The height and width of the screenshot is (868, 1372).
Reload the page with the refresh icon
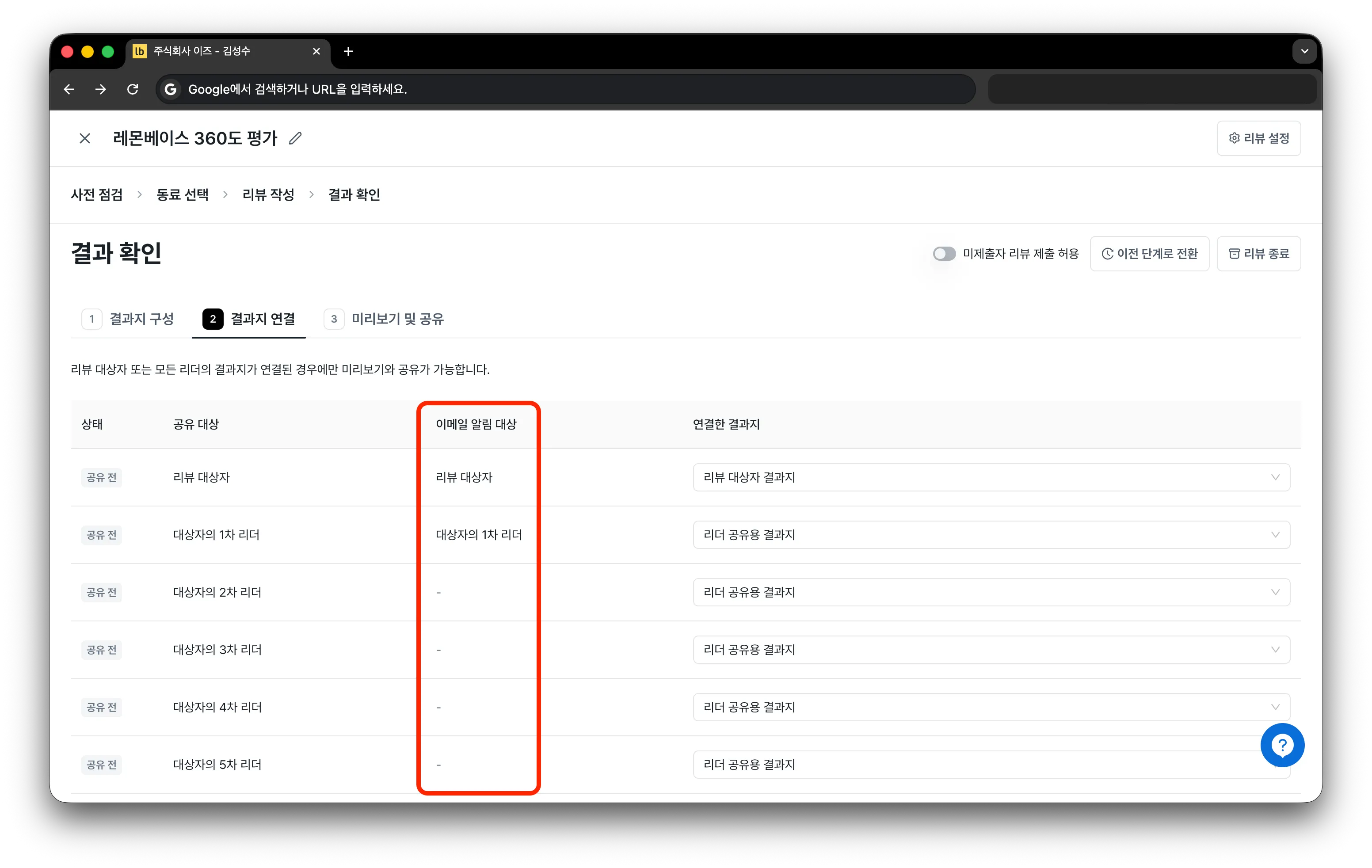pos(133,89)
